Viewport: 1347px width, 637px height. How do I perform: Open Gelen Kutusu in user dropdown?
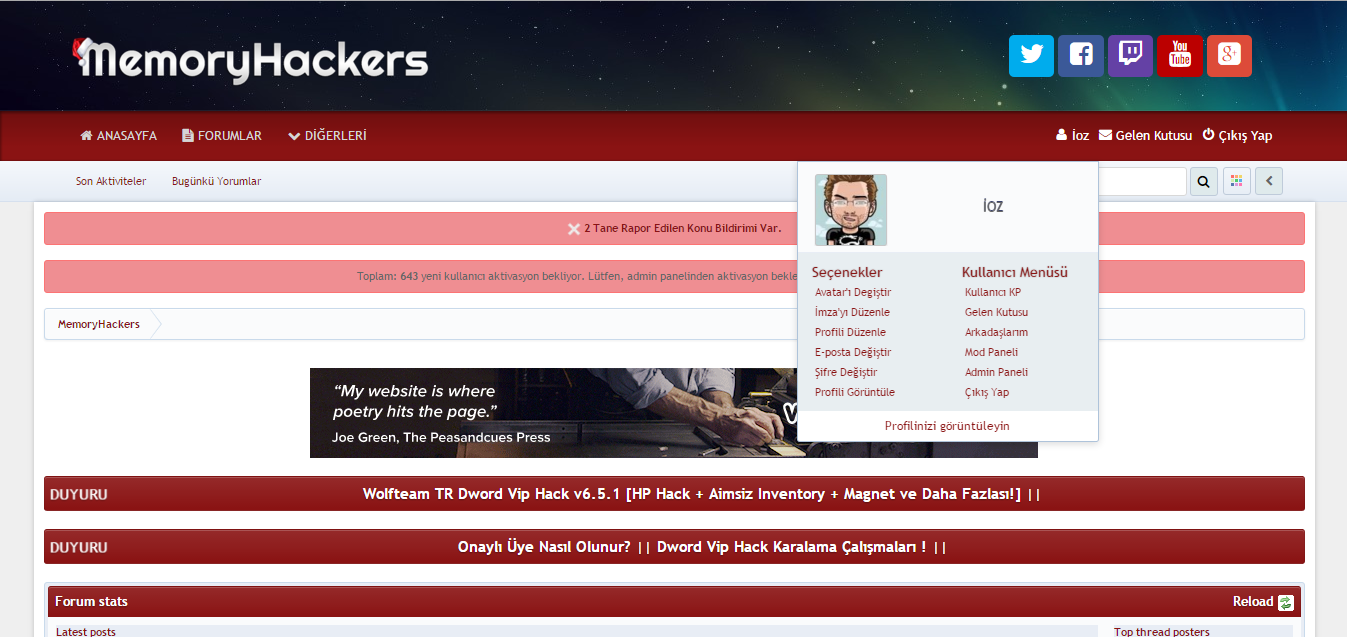(x=996, y=313)
